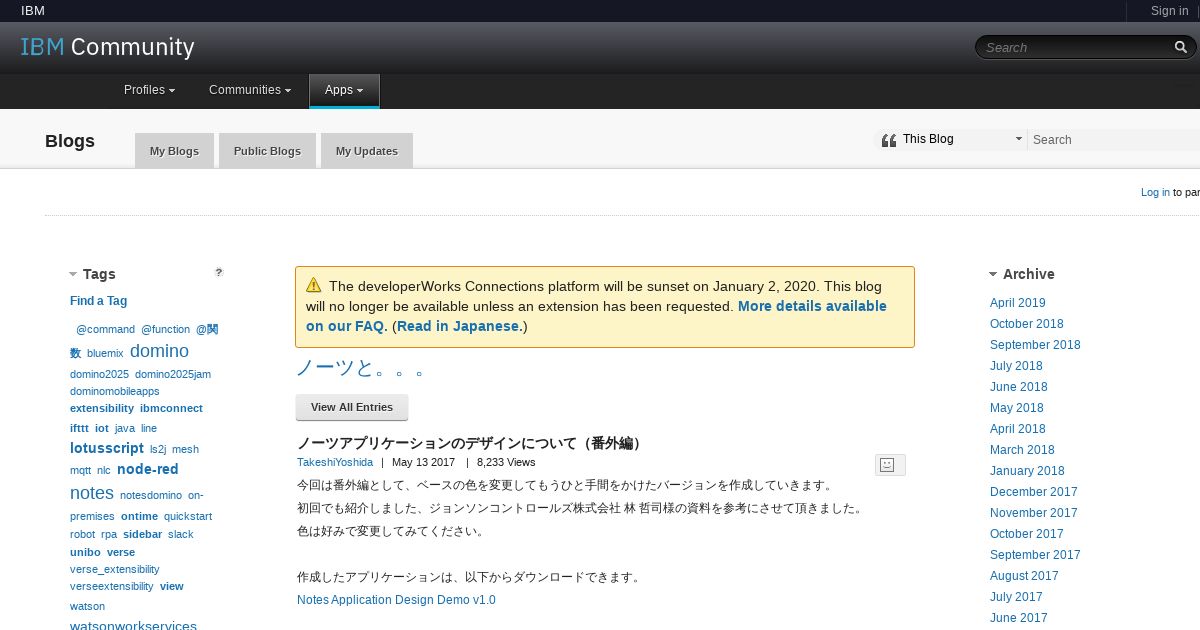The height and width of the screenshot is (630, 1200).
Task: Open September 2018 archive
Action: tap(1035, 345)
